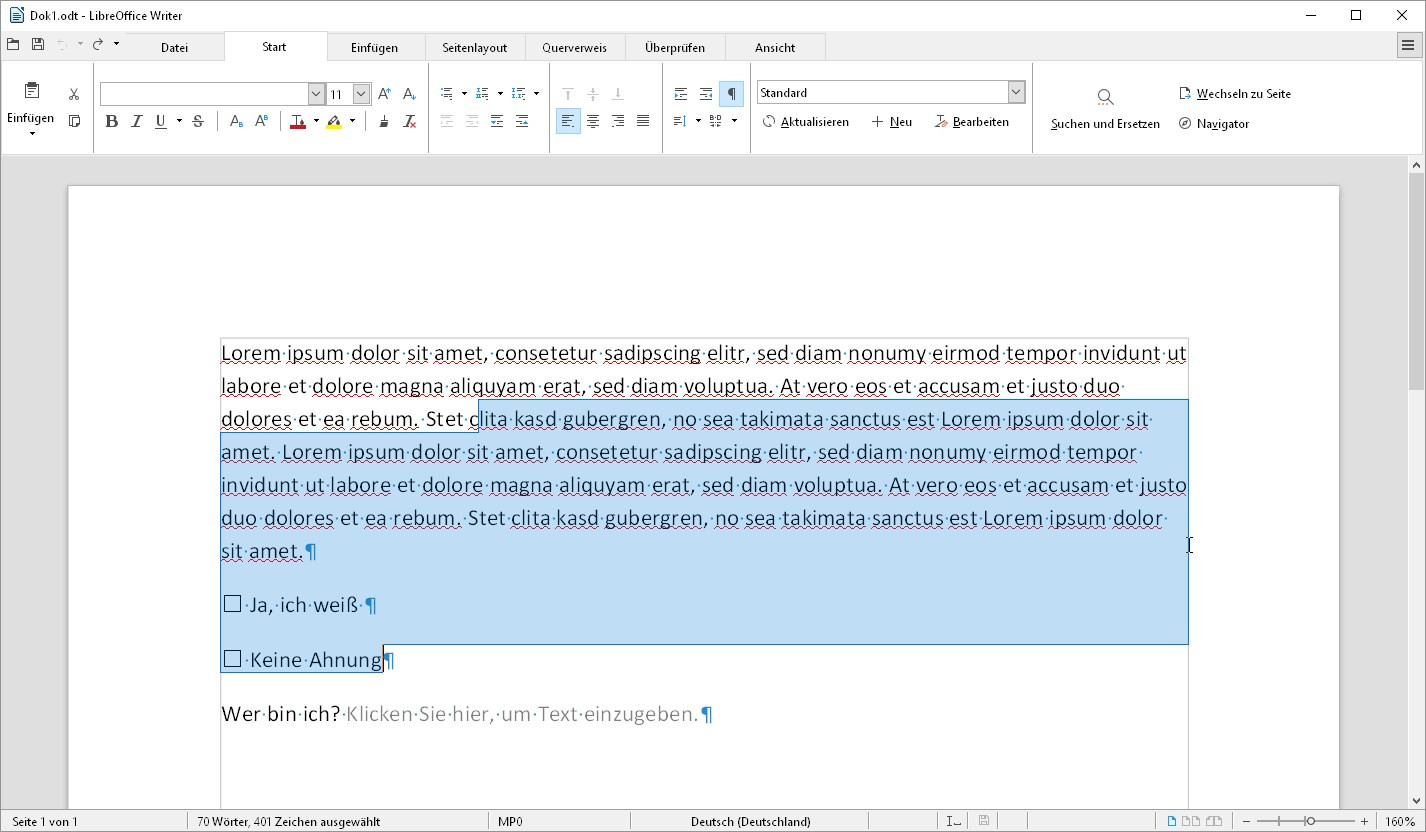1426x832 pixels.
Task: Open the paragraph style Standard dropdown
Action: coord(1016,92)
